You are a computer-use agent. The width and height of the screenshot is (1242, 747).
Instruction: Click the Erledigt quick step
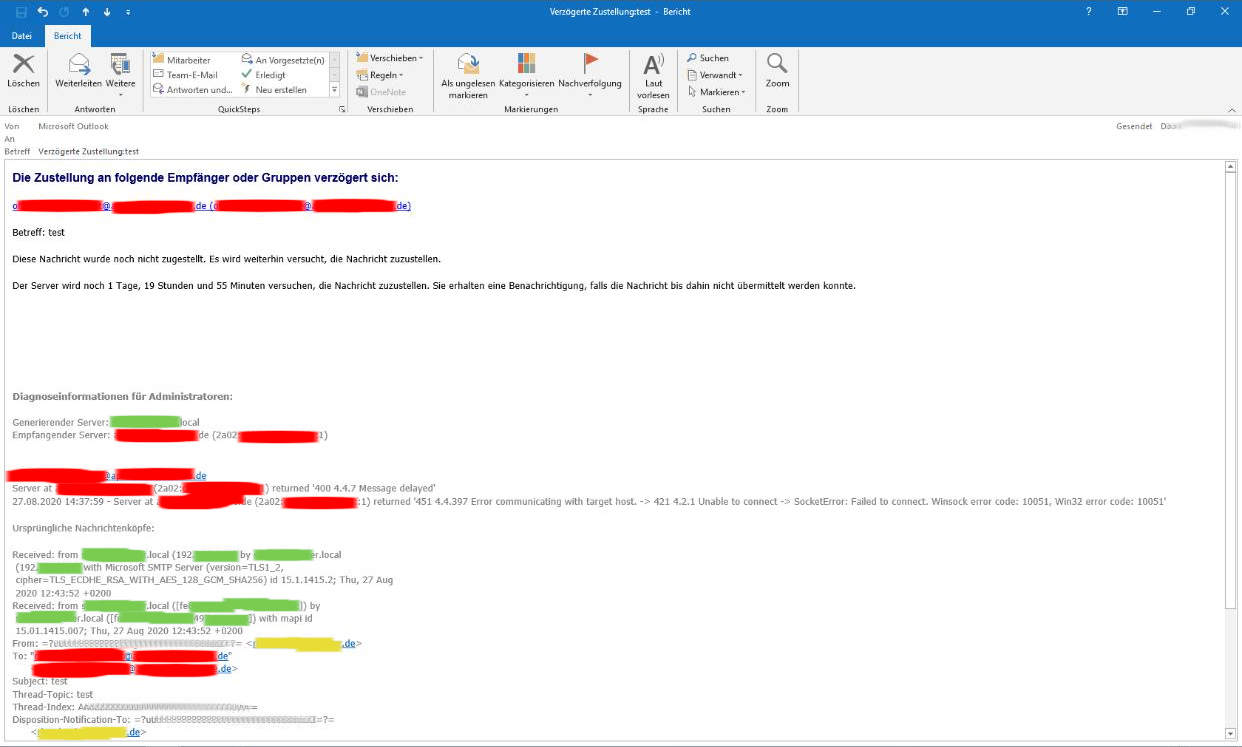[270, 75]
